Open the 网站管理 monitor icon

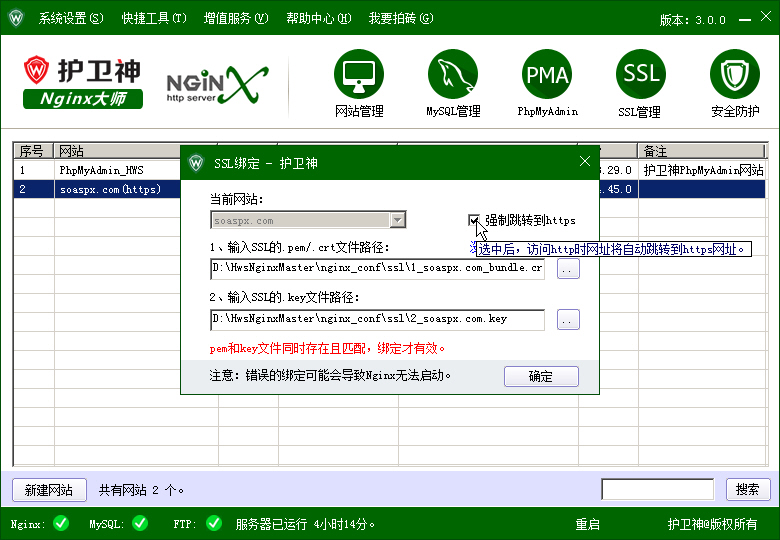(x=358, y=76)
